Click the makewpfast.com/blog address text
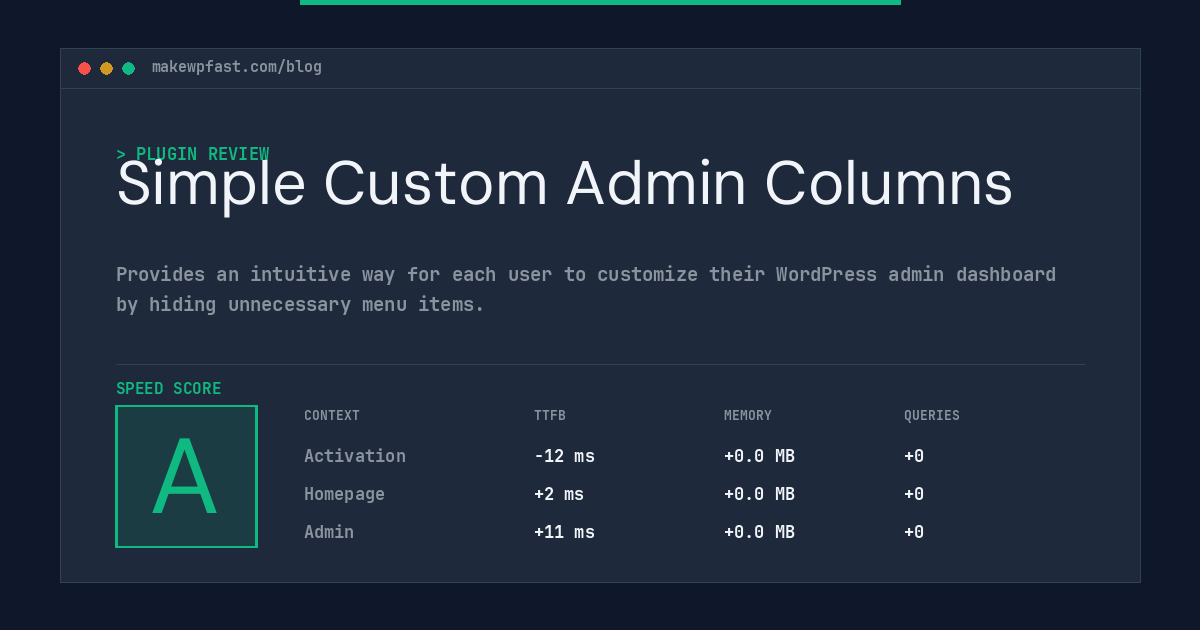This screenshot has width=1200, height=630. point(237,67)
